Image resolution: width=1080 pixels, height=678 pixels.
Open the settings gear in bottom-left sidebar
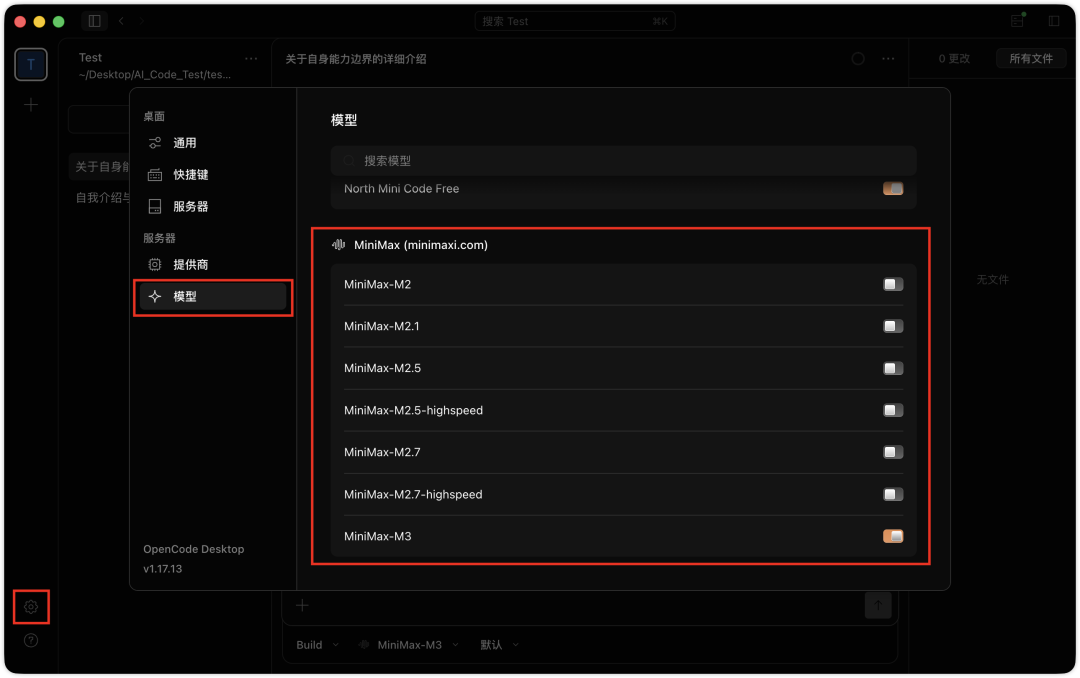click(x=31, y=607)
